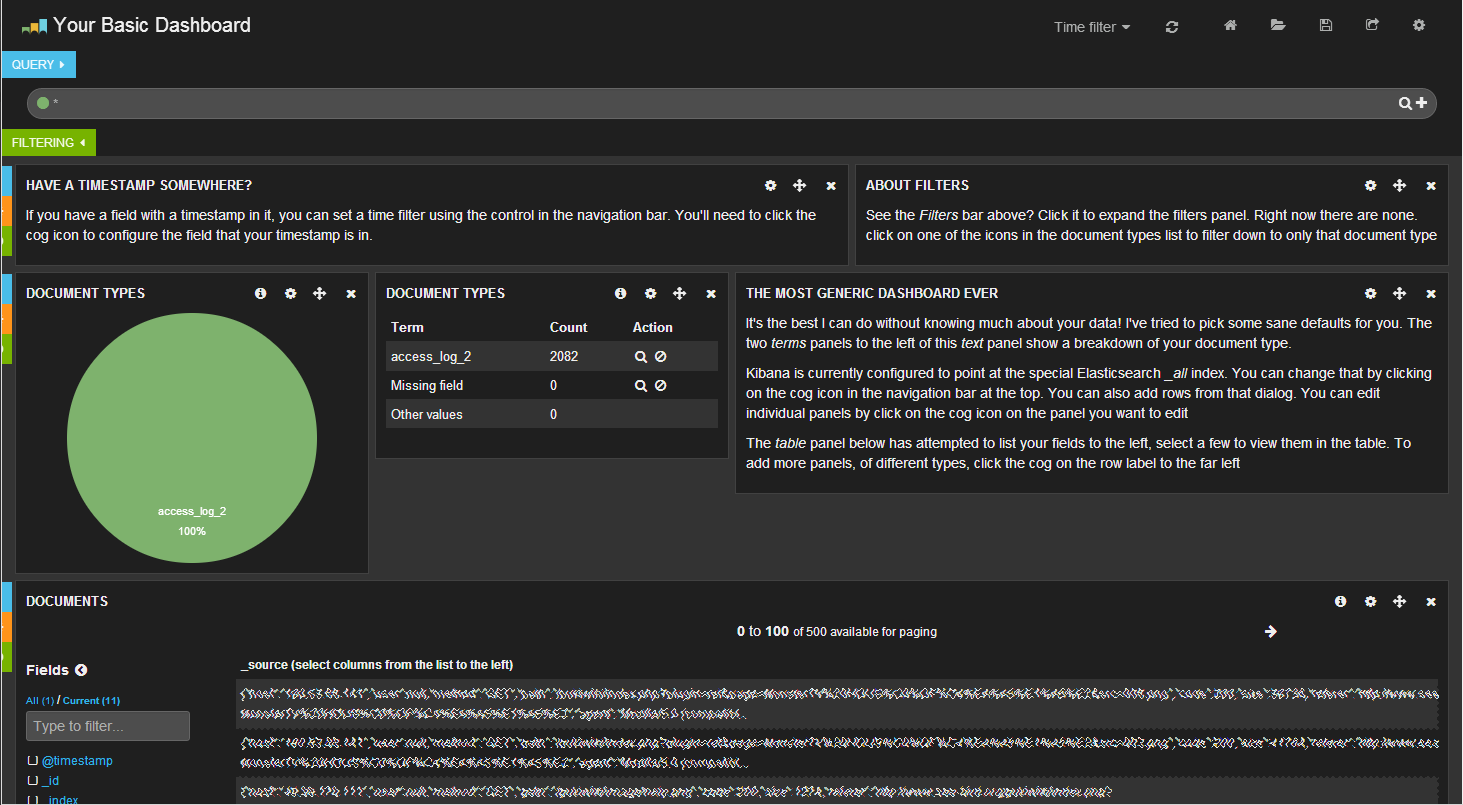This screenshot has height=805, width=1463.
Task: Open the cog settings on the DOCUMENTS panel
Action: [x=1370, y=601]
